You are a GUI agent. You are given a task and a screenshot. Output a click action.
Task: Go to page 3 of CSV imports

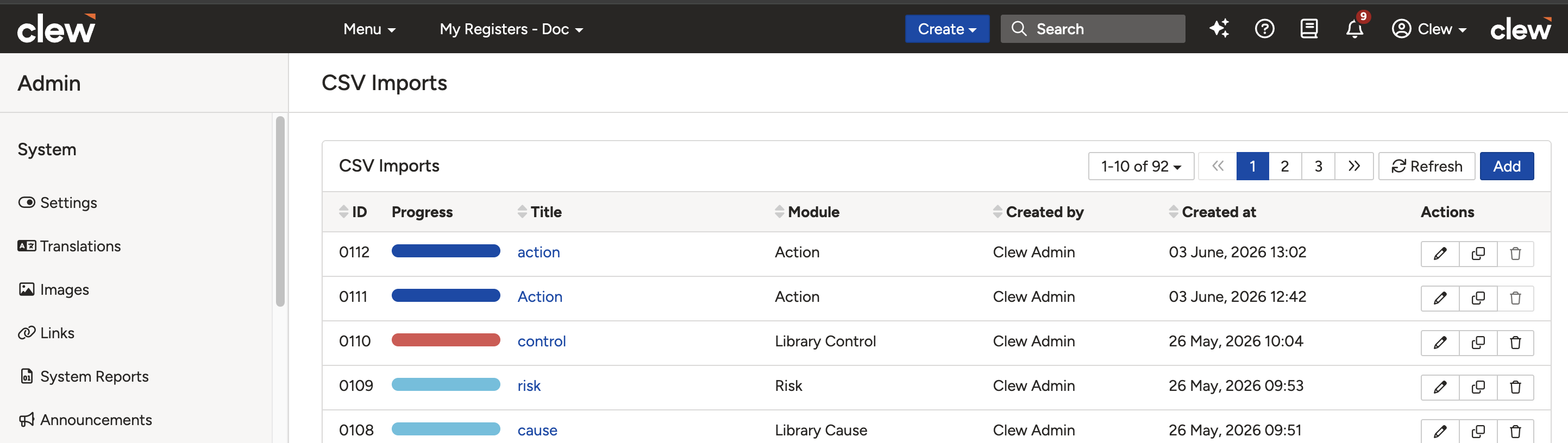(x=1319, y=166)
